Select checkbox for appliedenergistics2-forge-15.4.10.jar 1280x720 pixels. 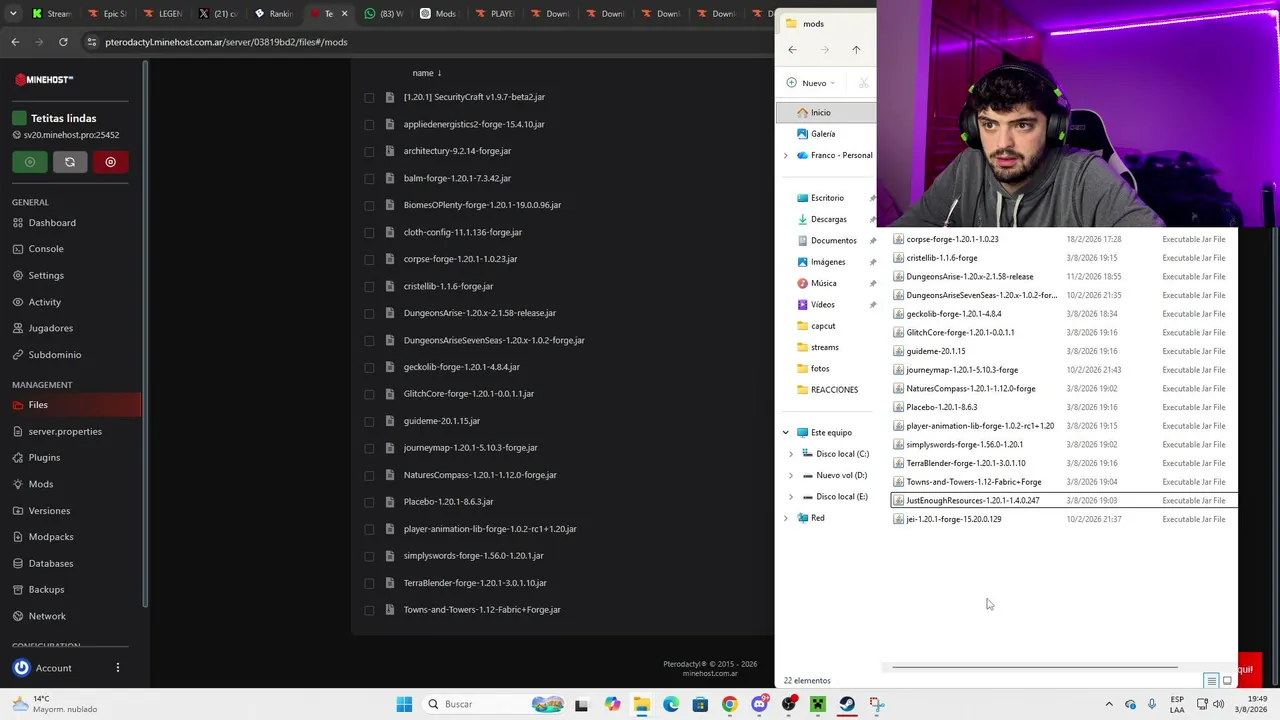coord(369,125)
